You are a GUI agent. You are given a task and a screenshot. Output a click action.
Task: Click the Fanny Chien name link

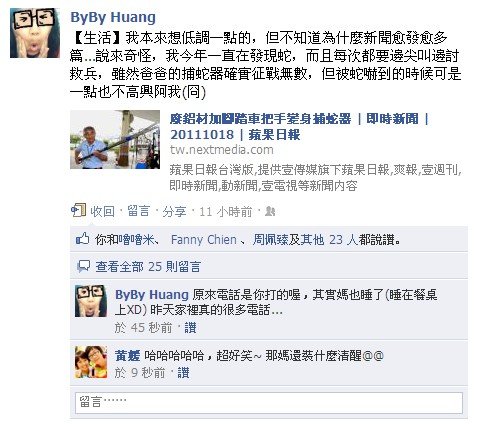(204, 240)
